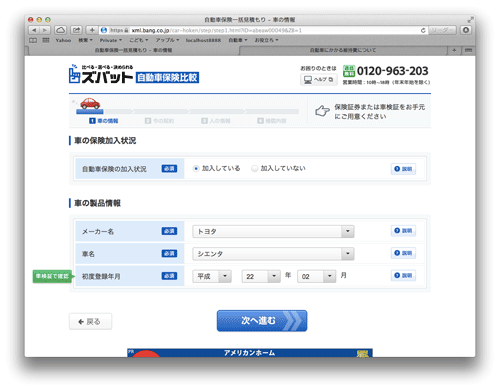The image size is (500, 391).
Task: Click the Reader button in address bar
Action: [x=442, y=30]
